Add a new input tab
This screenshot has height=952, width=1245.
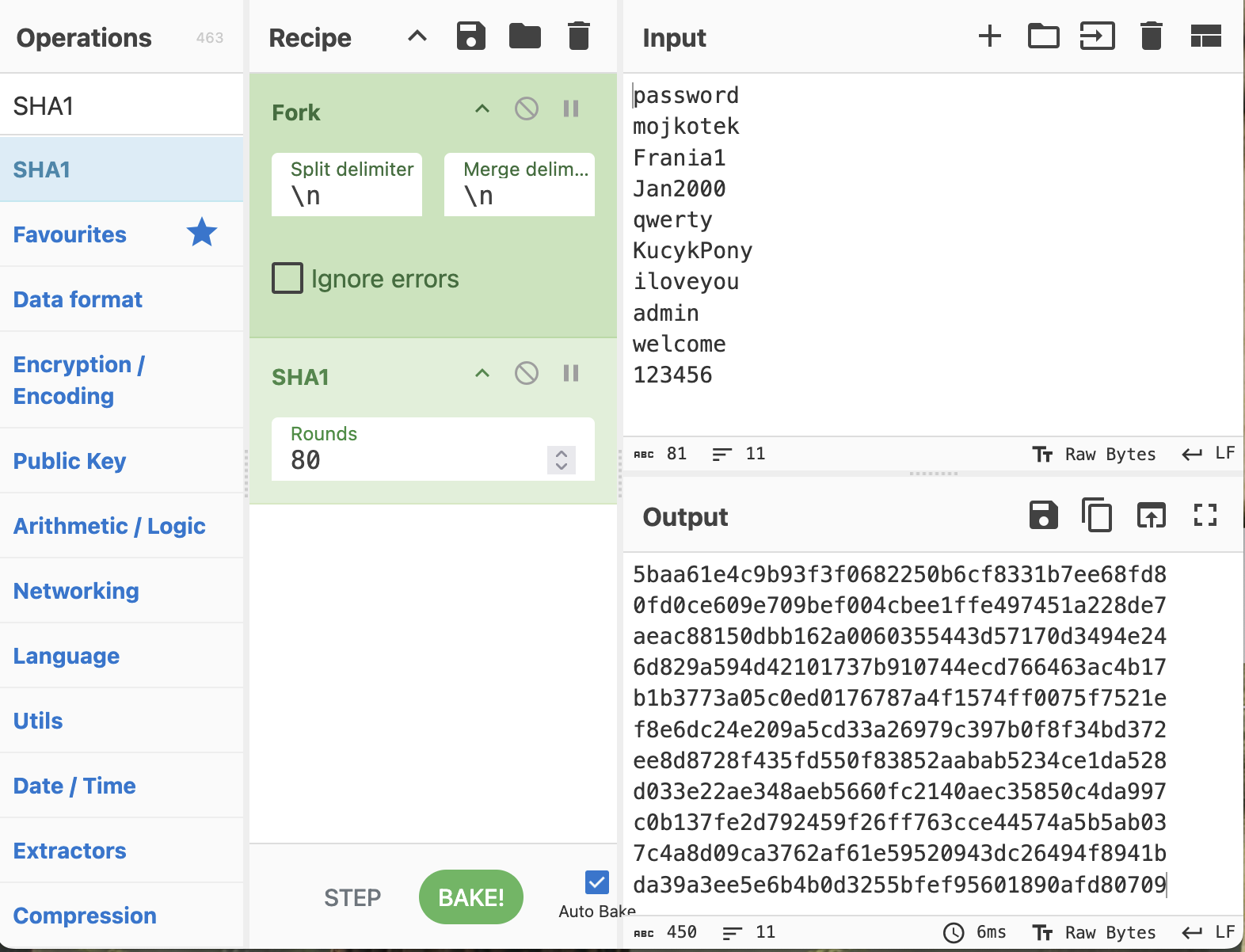point(989,36)
